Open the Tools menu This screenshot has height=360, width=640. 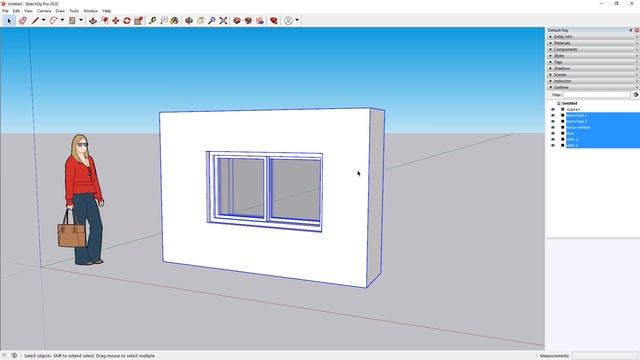(74, 11)
